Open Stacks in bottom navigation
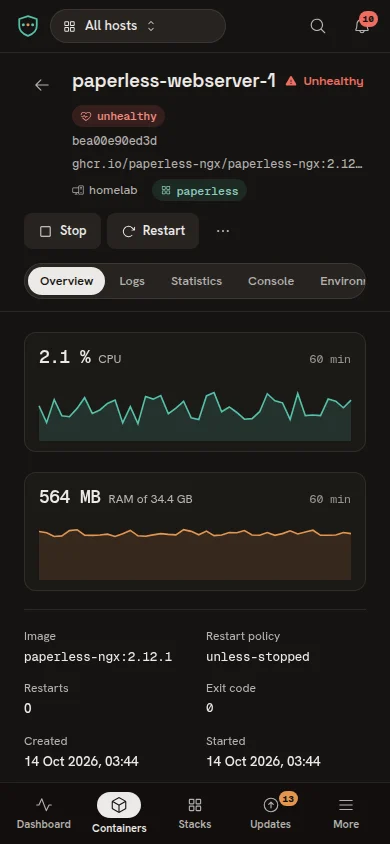Viewport: 390px width, 844px height. [x=195, y=813]
